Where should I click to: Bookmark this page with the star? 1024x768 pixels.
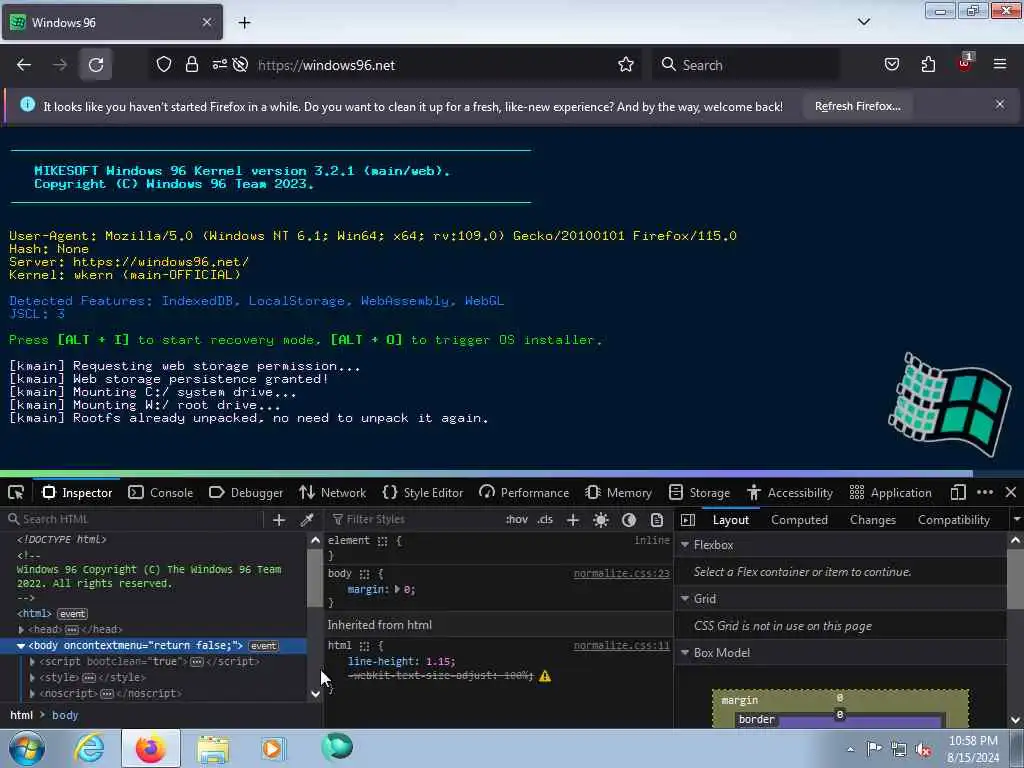(626, 65)
